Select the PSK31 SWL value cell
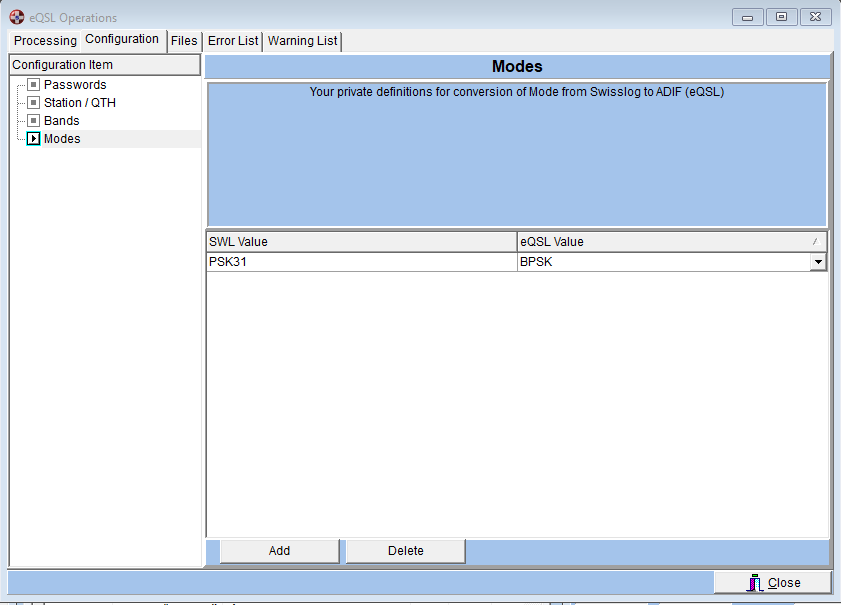Screen dimensions: 841x605 pyautogui.click(x=360, y=262)
